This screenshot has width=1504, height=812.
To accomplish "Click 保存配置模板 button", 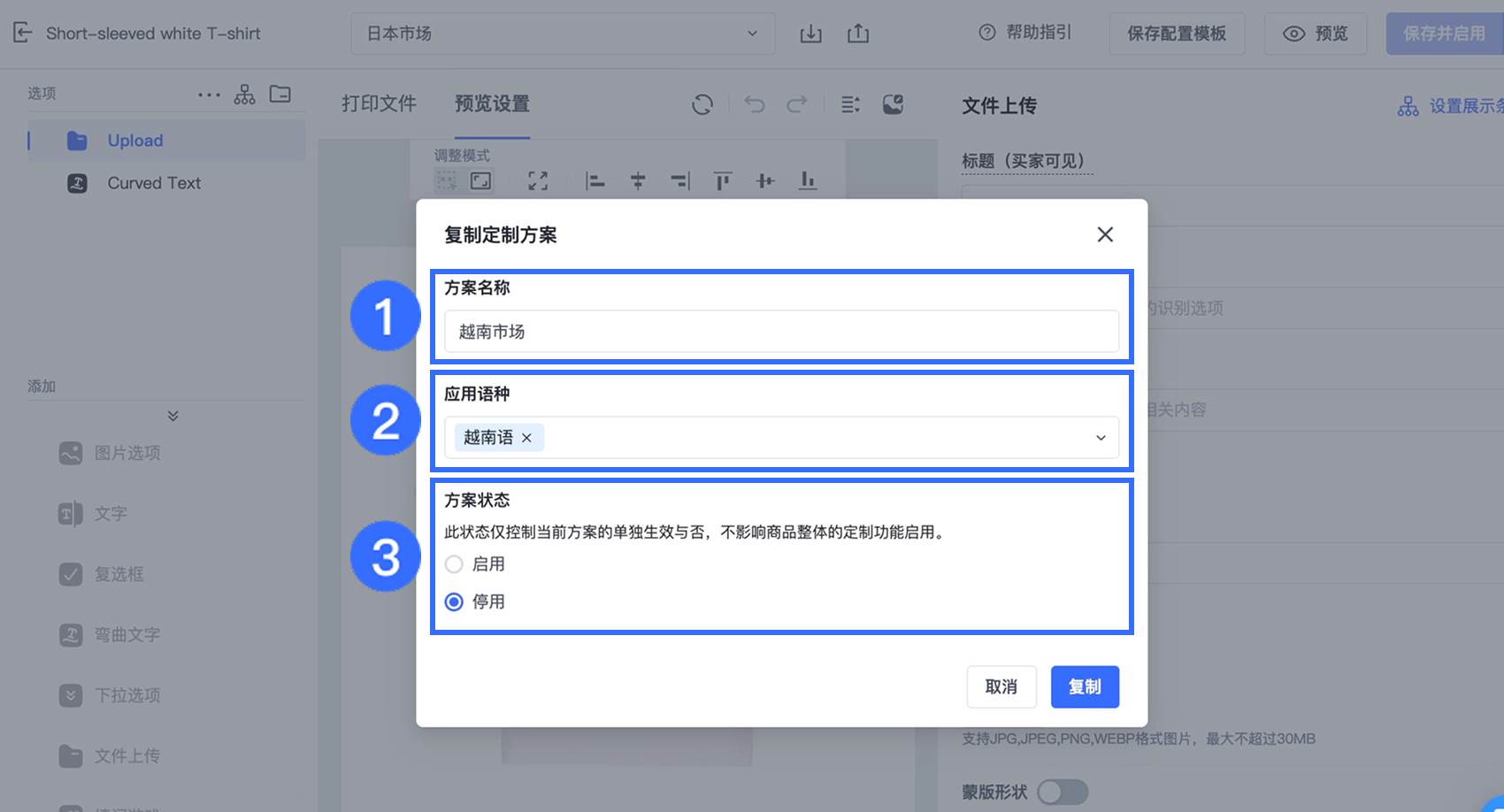I will (x=1177, y=34).
